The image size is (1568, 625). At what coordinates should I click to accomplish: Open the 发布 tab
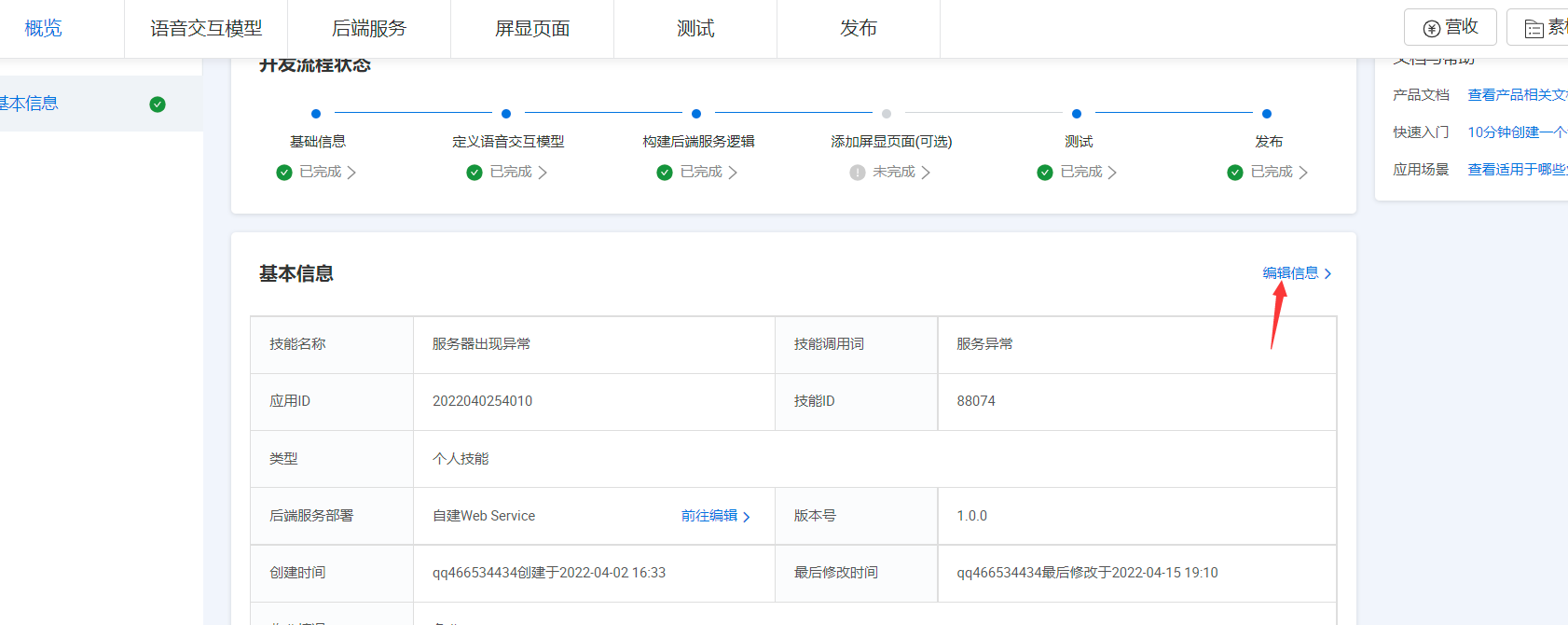click(859, 28)
